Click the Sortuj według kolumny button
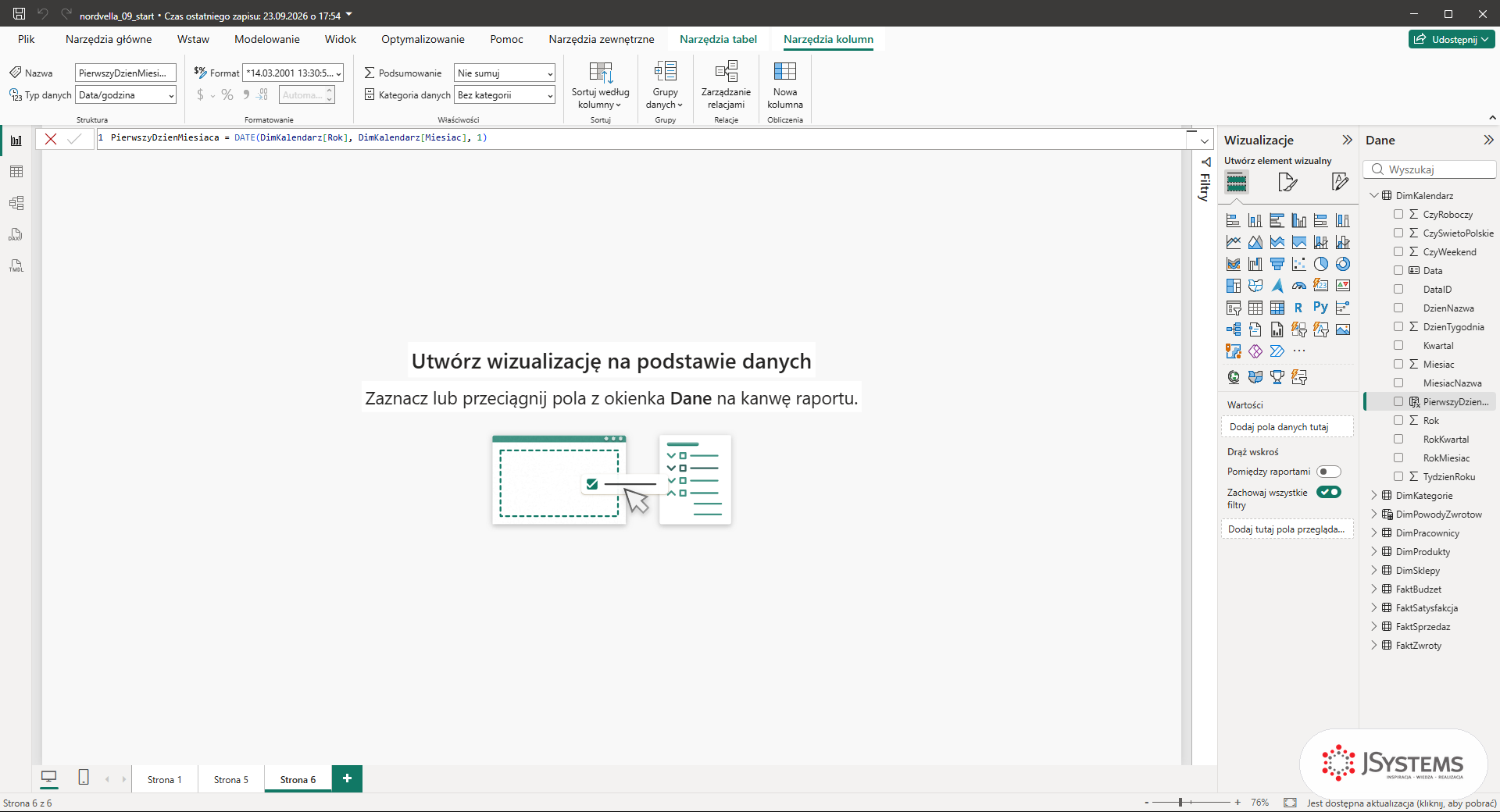This screenshot has width=1500, height=812. point(600,86)
